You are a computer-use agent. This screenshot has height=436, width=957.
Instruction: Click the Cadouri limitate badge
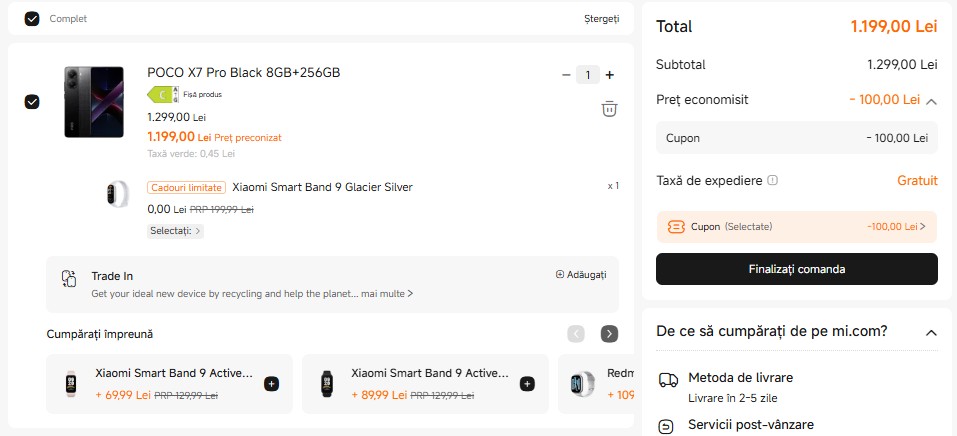[186, 187]
